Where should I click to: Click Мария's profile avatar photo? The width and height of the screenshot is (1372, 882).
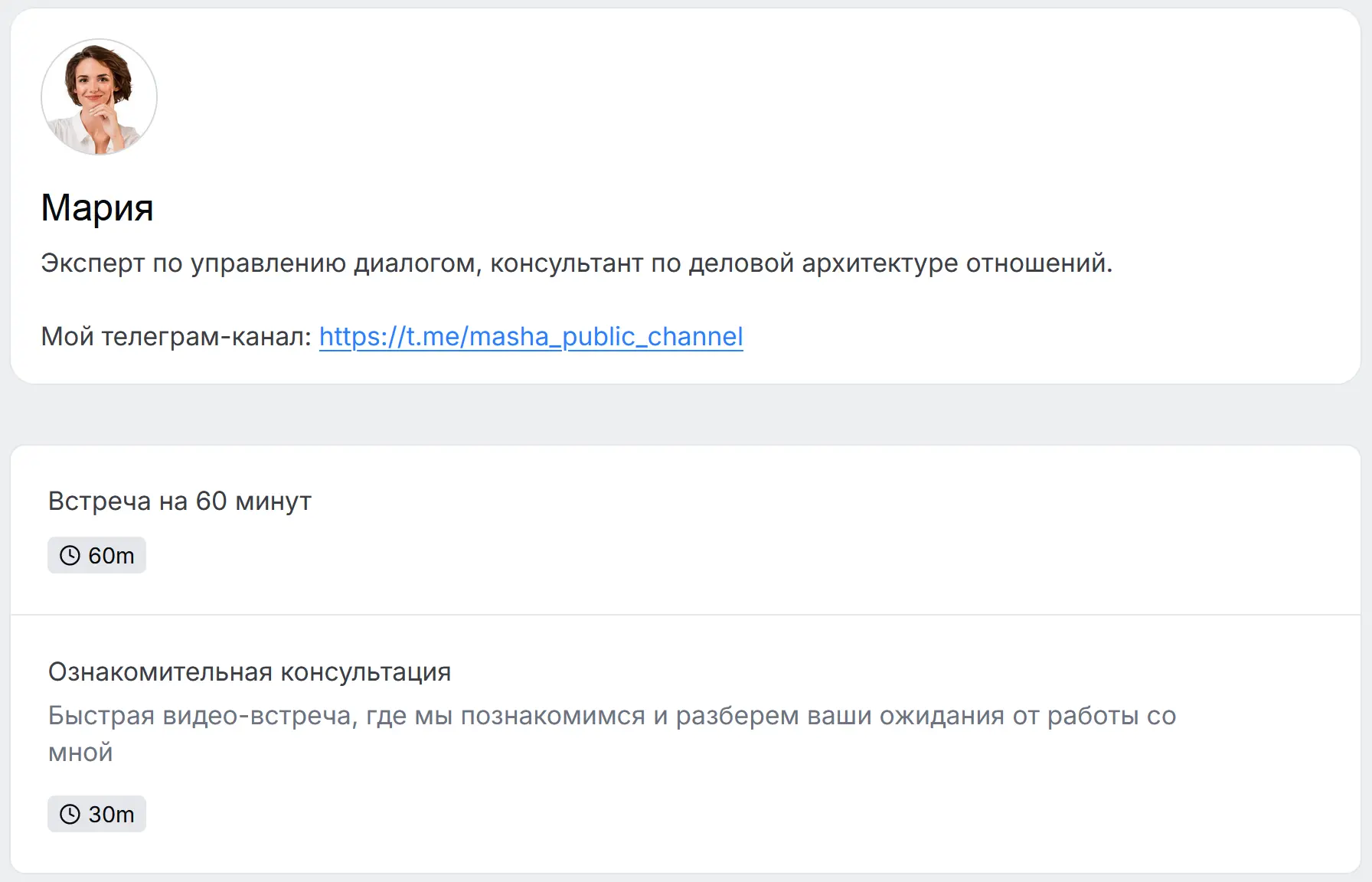[x=99, y=97]
